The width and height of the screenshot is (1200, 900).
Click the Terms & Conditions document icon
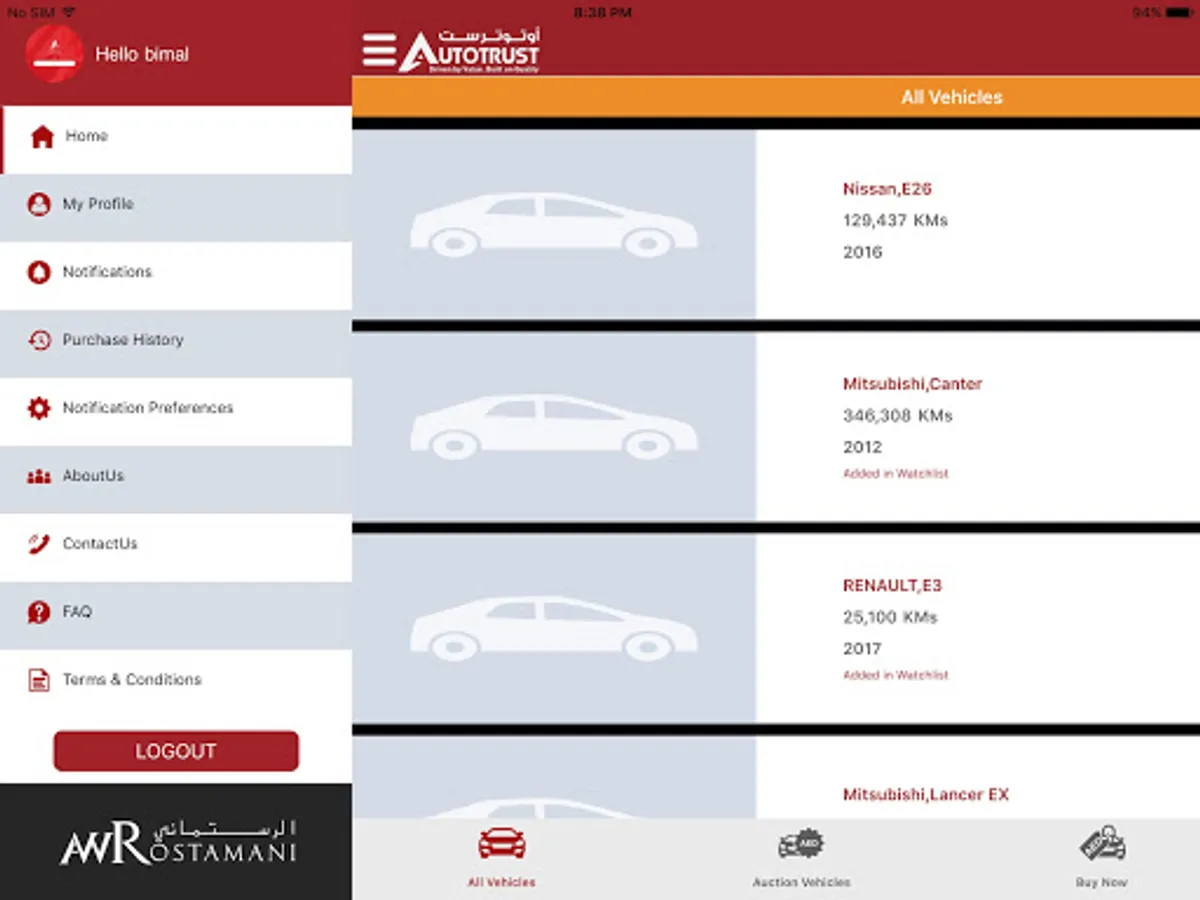click(39, 680)
